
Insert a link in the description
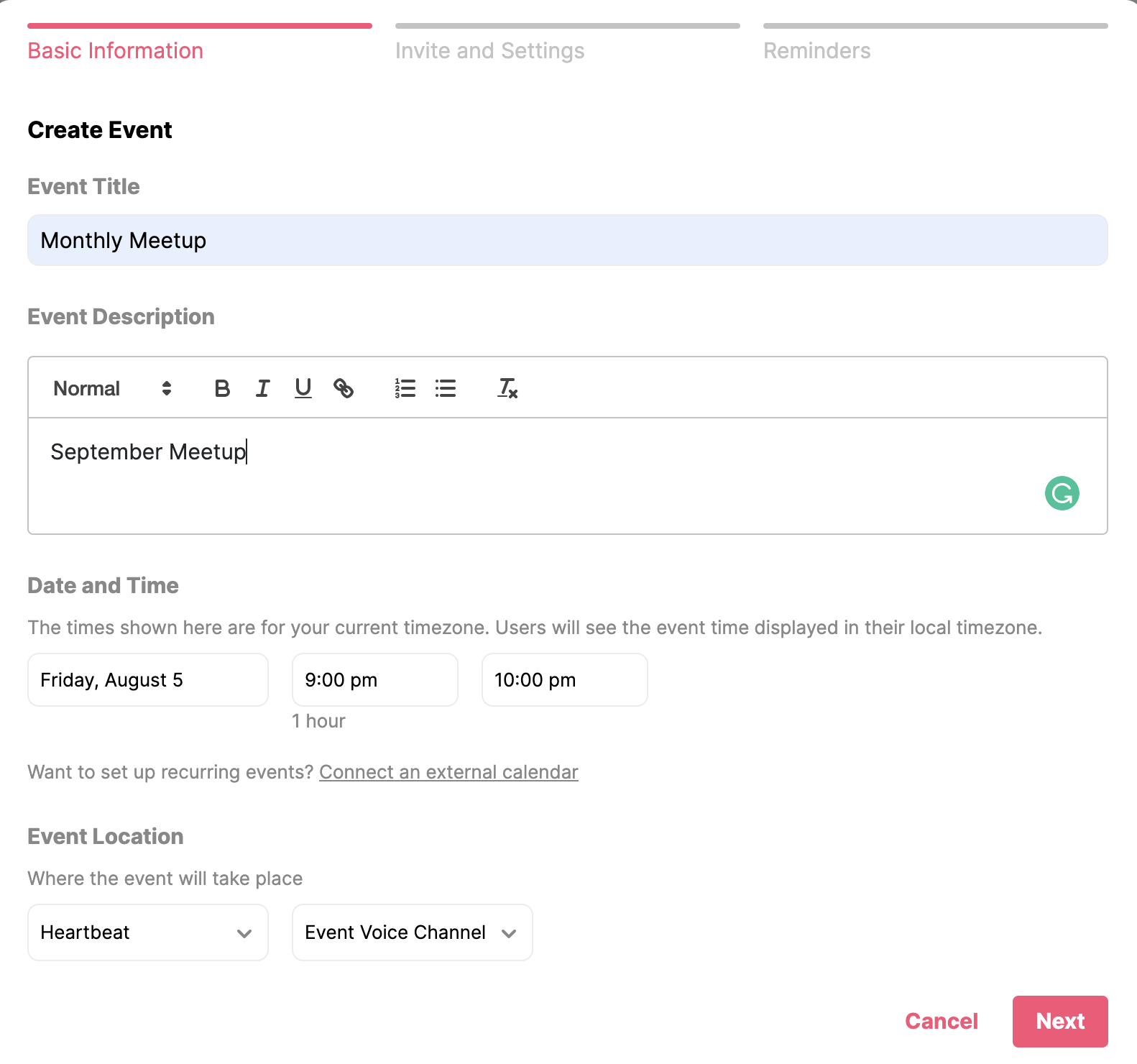344,388
